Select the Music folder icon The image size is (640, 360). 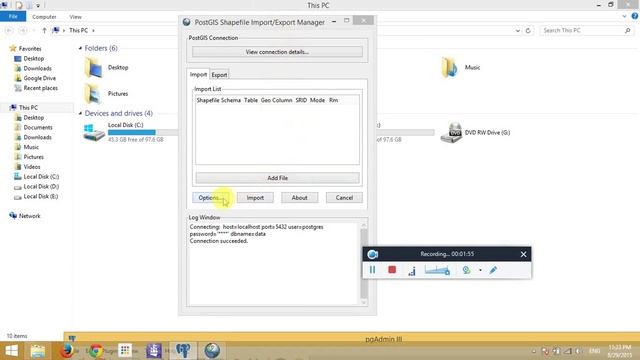pyautogui.click(x=450, y=67)
